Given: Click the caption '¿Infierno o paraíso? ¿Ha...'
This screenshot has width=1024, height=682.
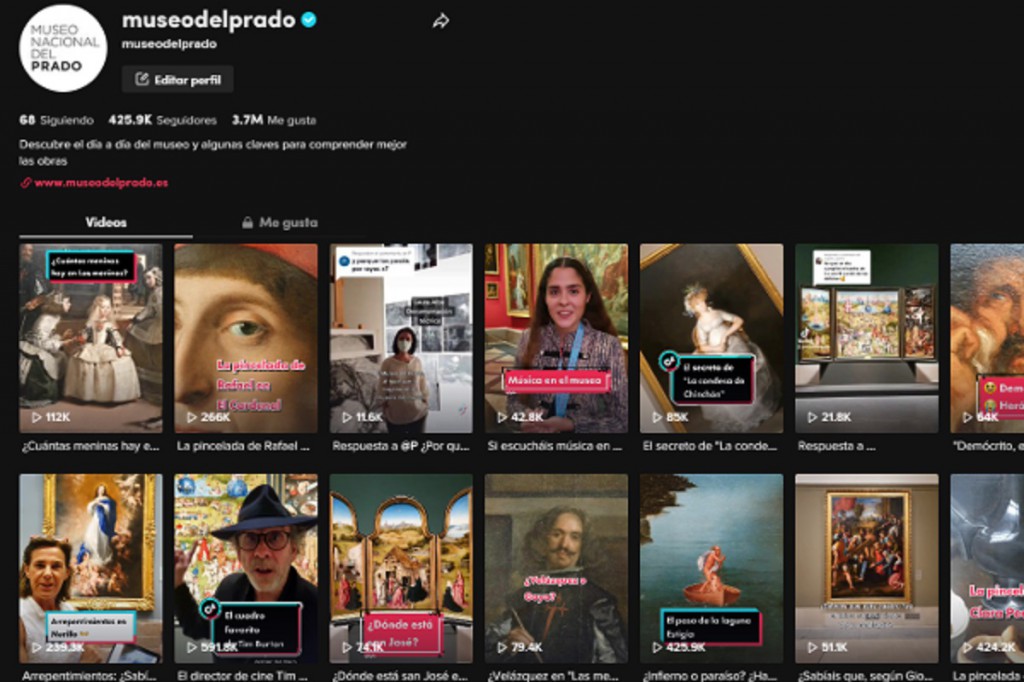Looking at the screenshot, I should tap(709, 675).
